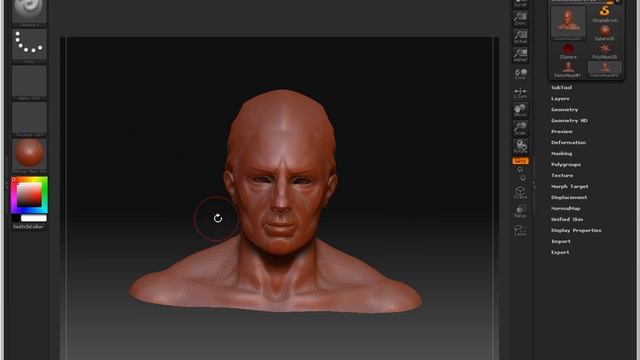
Task: Toggle AAHalf antialiased half view
Action: [520, 55]
